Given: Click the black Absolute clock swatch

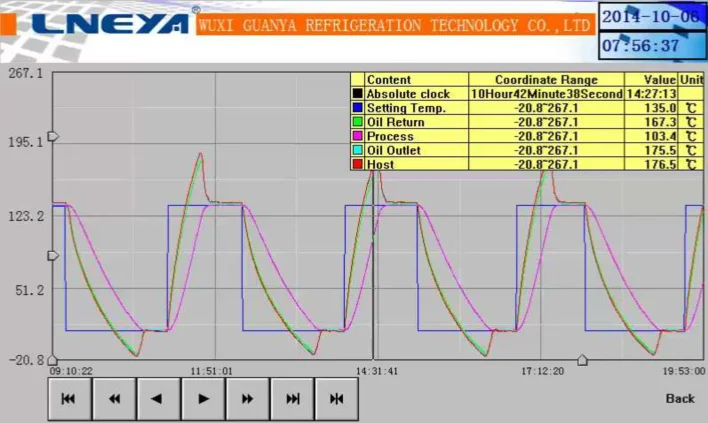Looking at the screenshot, I should point(358,93).
